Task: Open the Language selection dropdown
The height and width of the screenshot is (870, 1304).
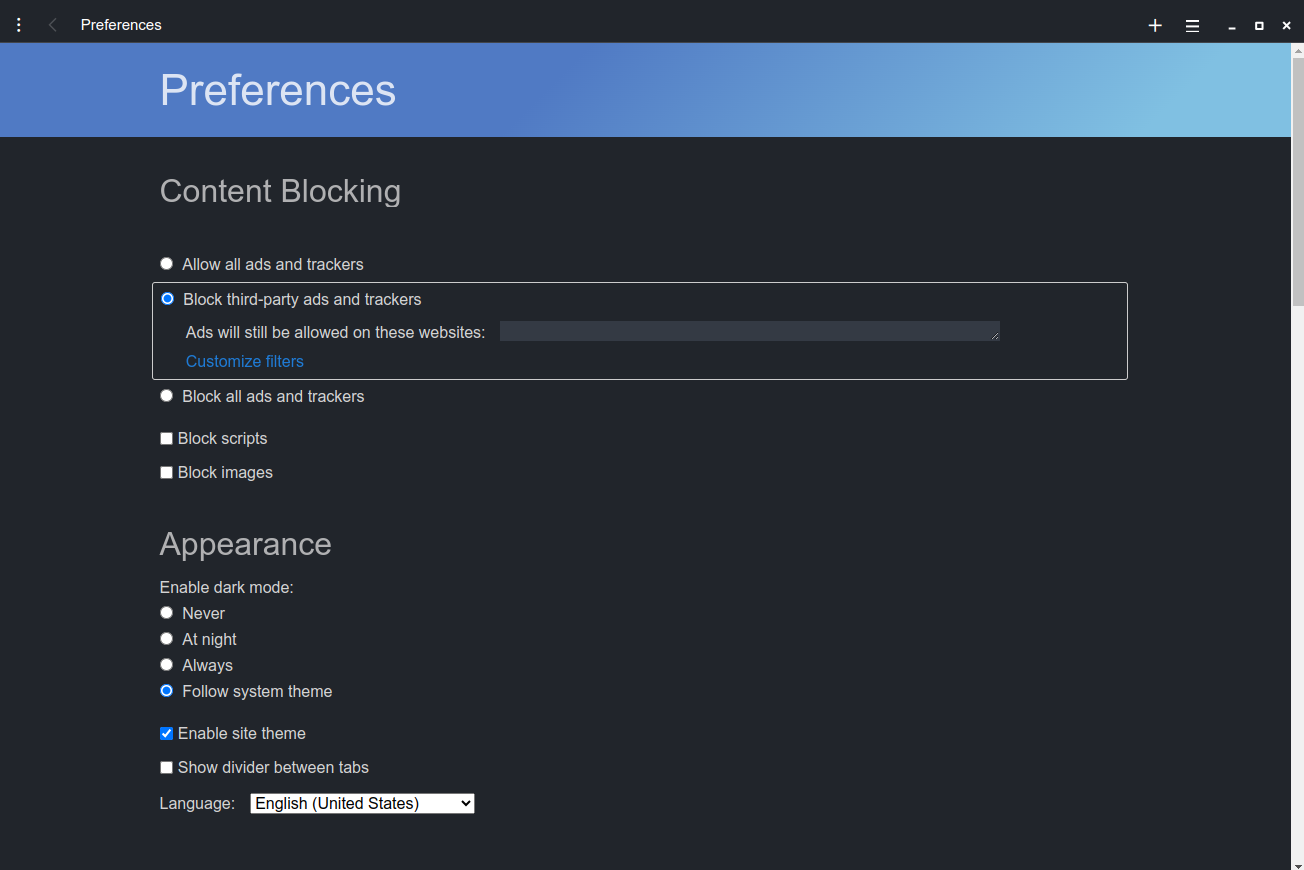Action: pos(361,803)
